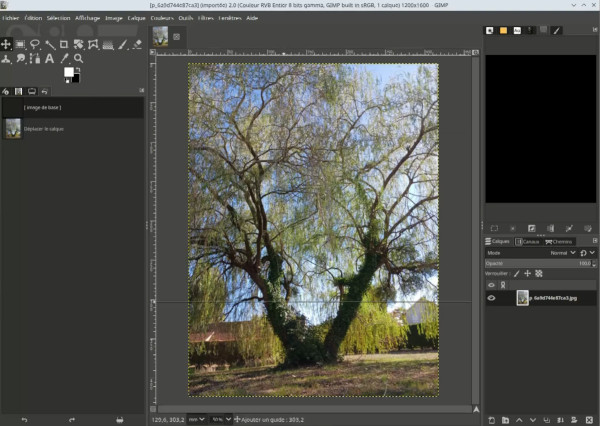600x426 pixels.
Task: Open the Édition menu
Action: pos(33,18)
